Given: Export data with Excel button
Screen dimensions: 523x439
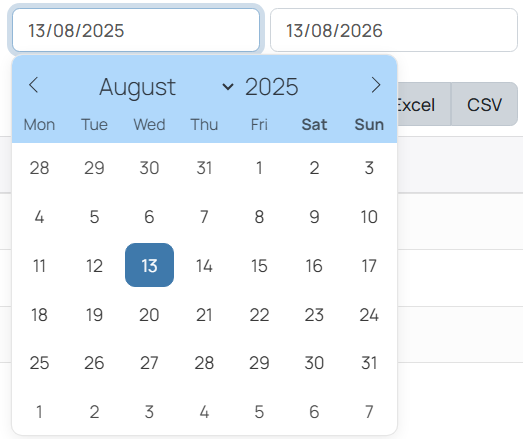Looking at the screenshot, I should (x=424, y=104).
